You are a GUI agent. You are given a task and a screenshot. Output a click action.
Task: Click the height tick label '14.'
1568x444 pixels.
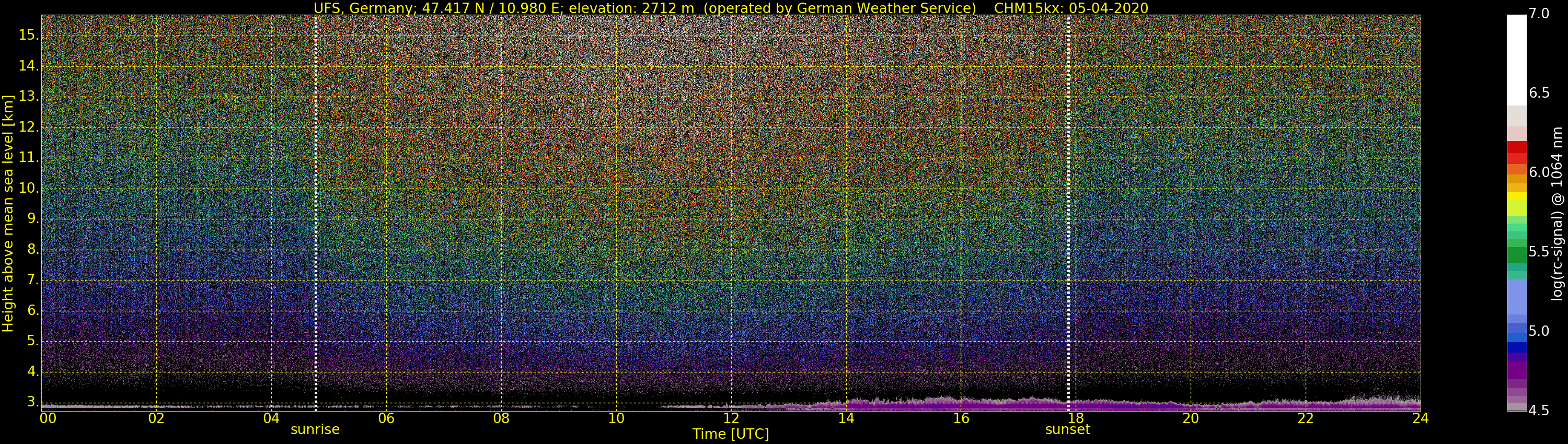pos(28,66)
